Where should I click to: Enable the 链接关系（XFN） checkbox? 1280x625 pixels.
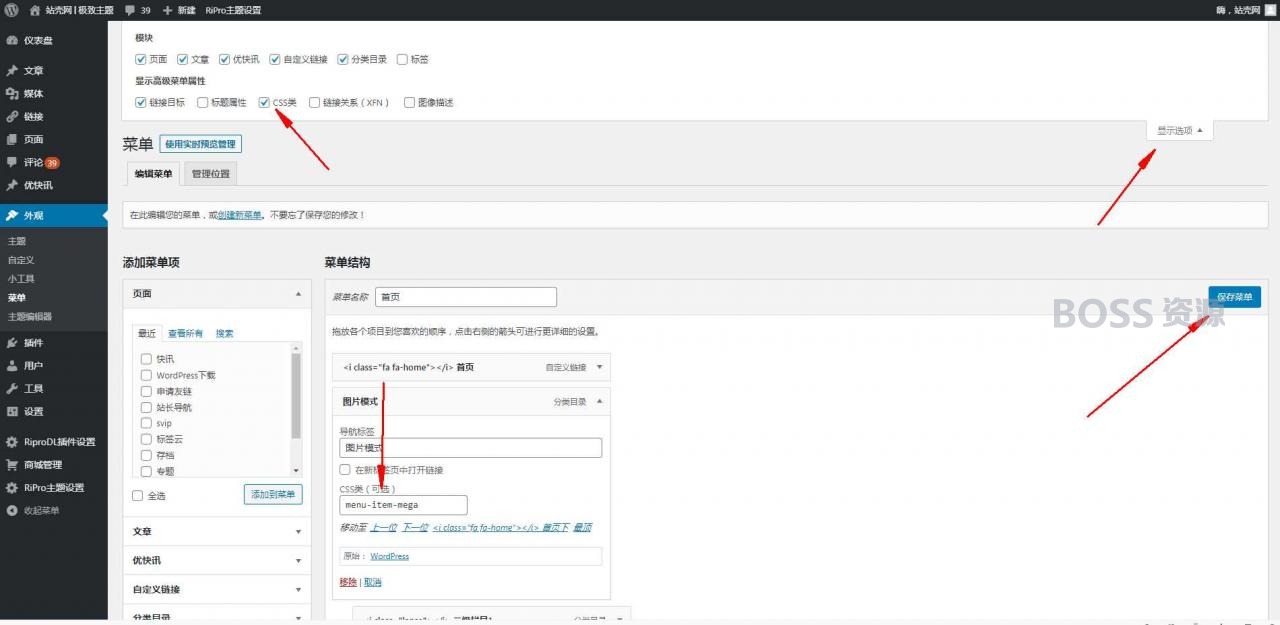315,102
